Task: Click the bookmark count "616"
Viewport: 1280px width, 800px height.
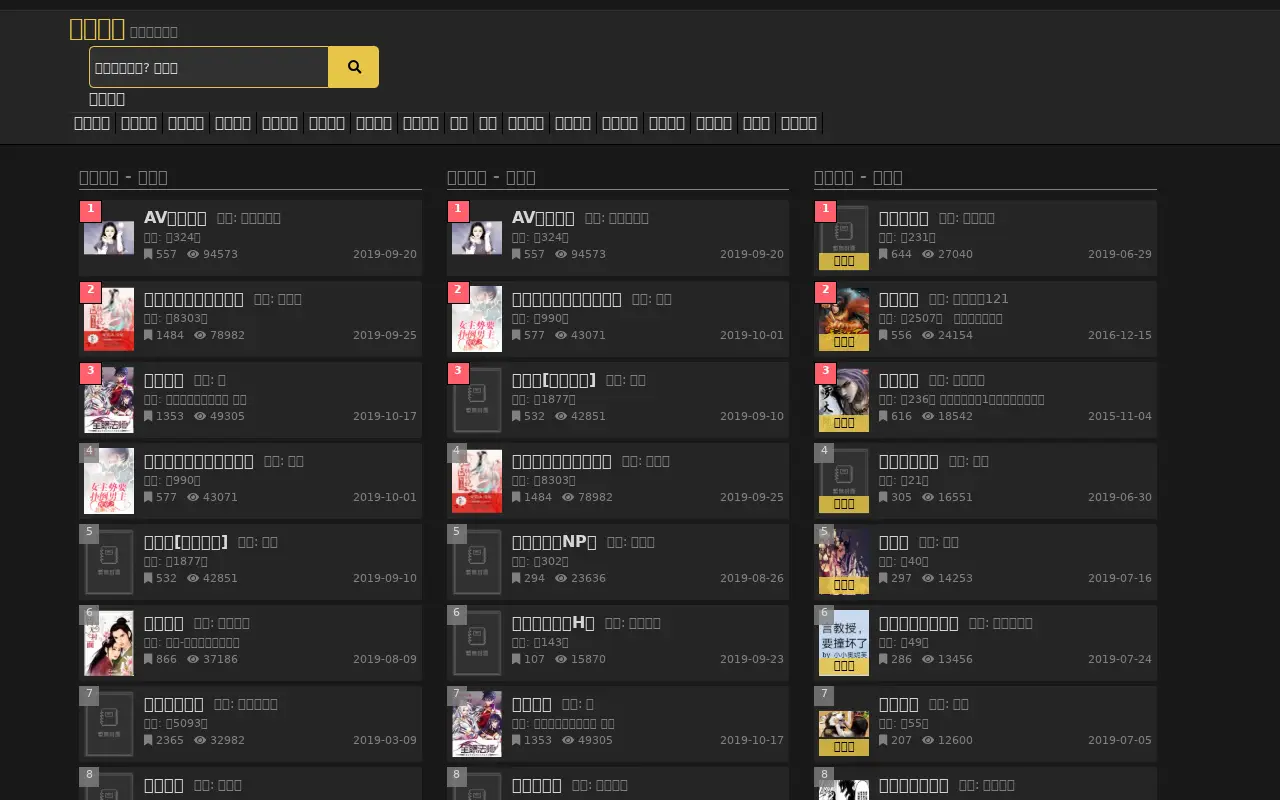Action: 902,416
